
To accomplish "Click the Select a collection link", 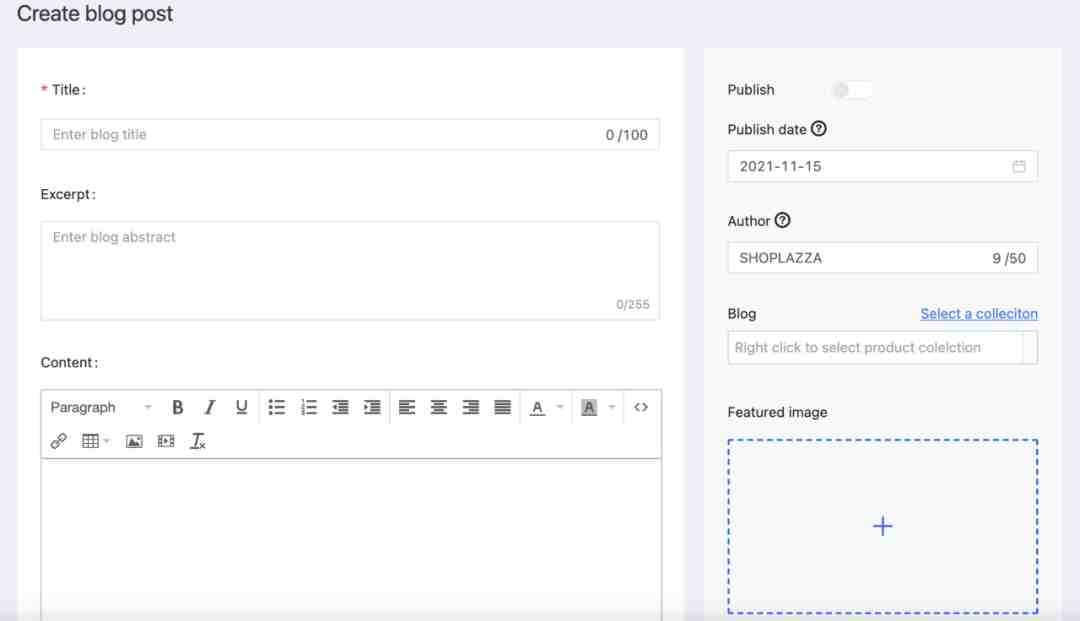I will coord(979,314).
